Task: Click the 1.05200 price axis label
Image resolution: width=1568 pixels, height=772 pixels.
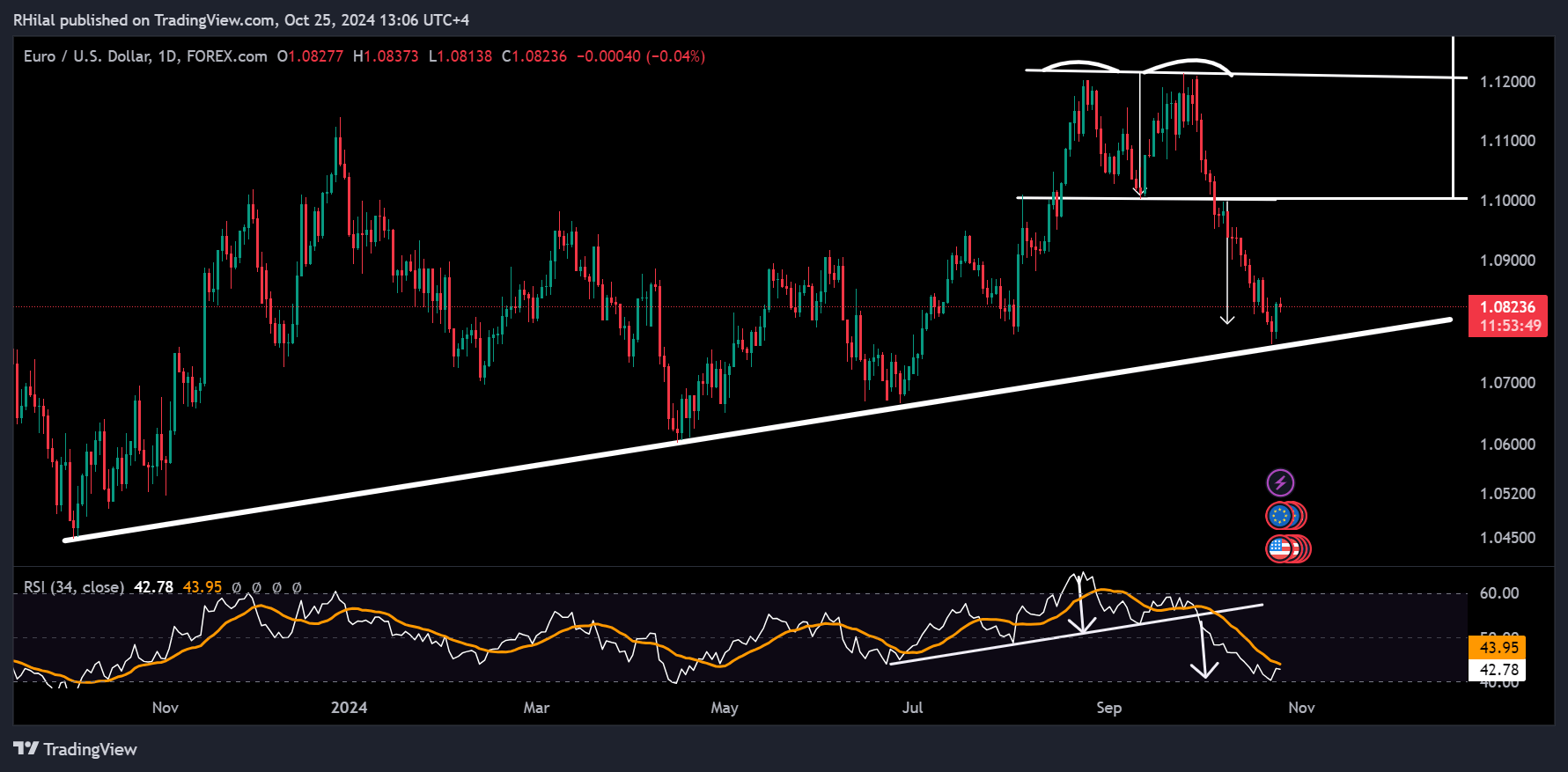Action: [x=1507, y=494]
